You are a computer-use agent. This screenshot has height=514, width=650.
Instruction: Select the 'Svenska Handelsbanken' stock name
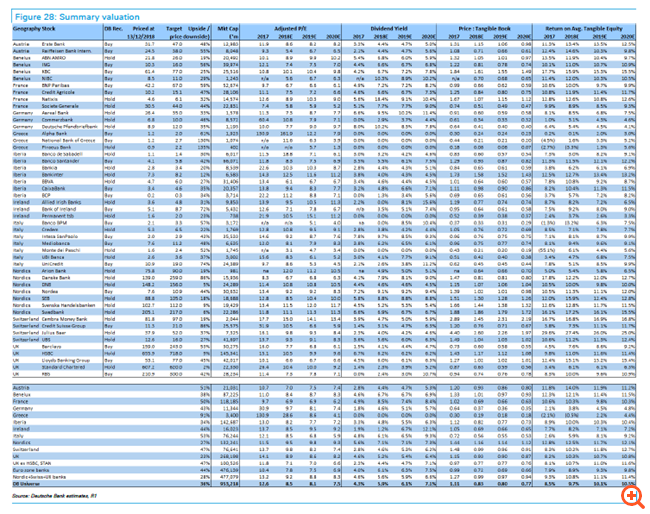(68, 305)
